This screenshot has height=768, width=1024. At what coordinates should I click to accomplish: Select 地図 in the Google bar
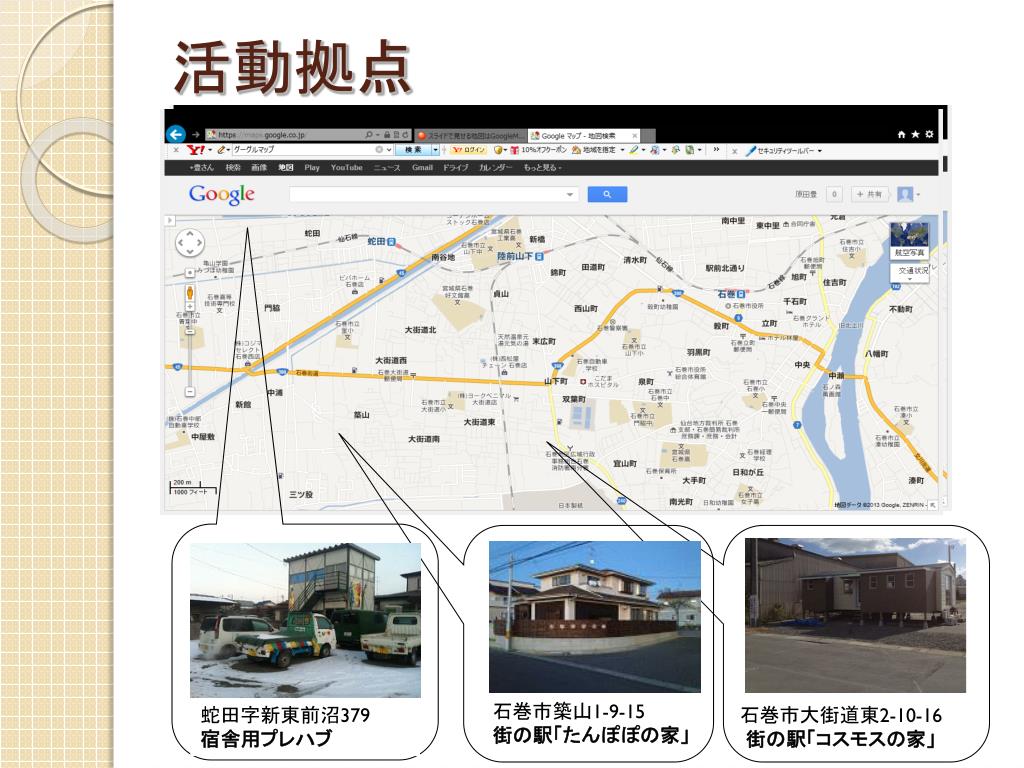click(285, 167)
